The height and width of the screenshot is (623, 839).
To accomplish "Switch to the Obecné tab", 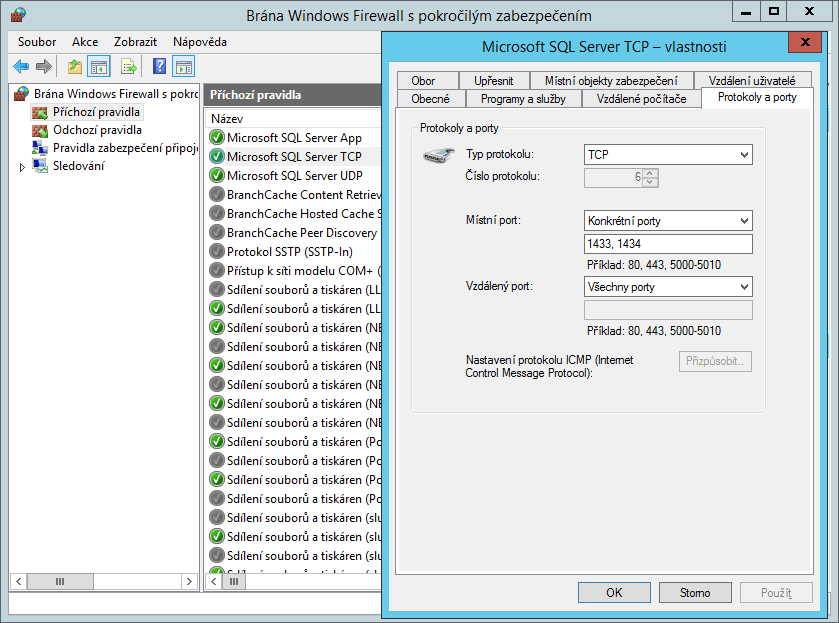I will tap(430, 99).
